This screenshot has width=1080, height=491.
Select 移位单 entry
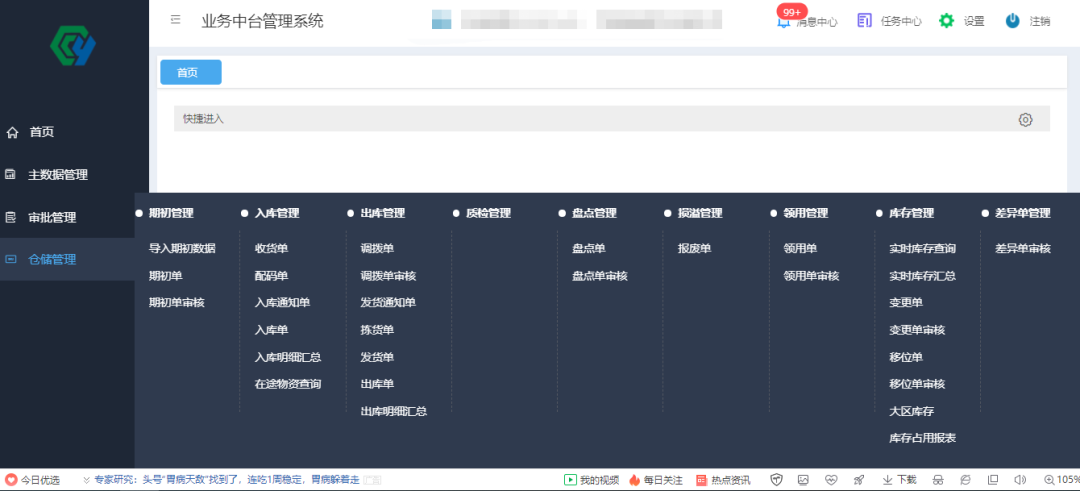(906, 357)
